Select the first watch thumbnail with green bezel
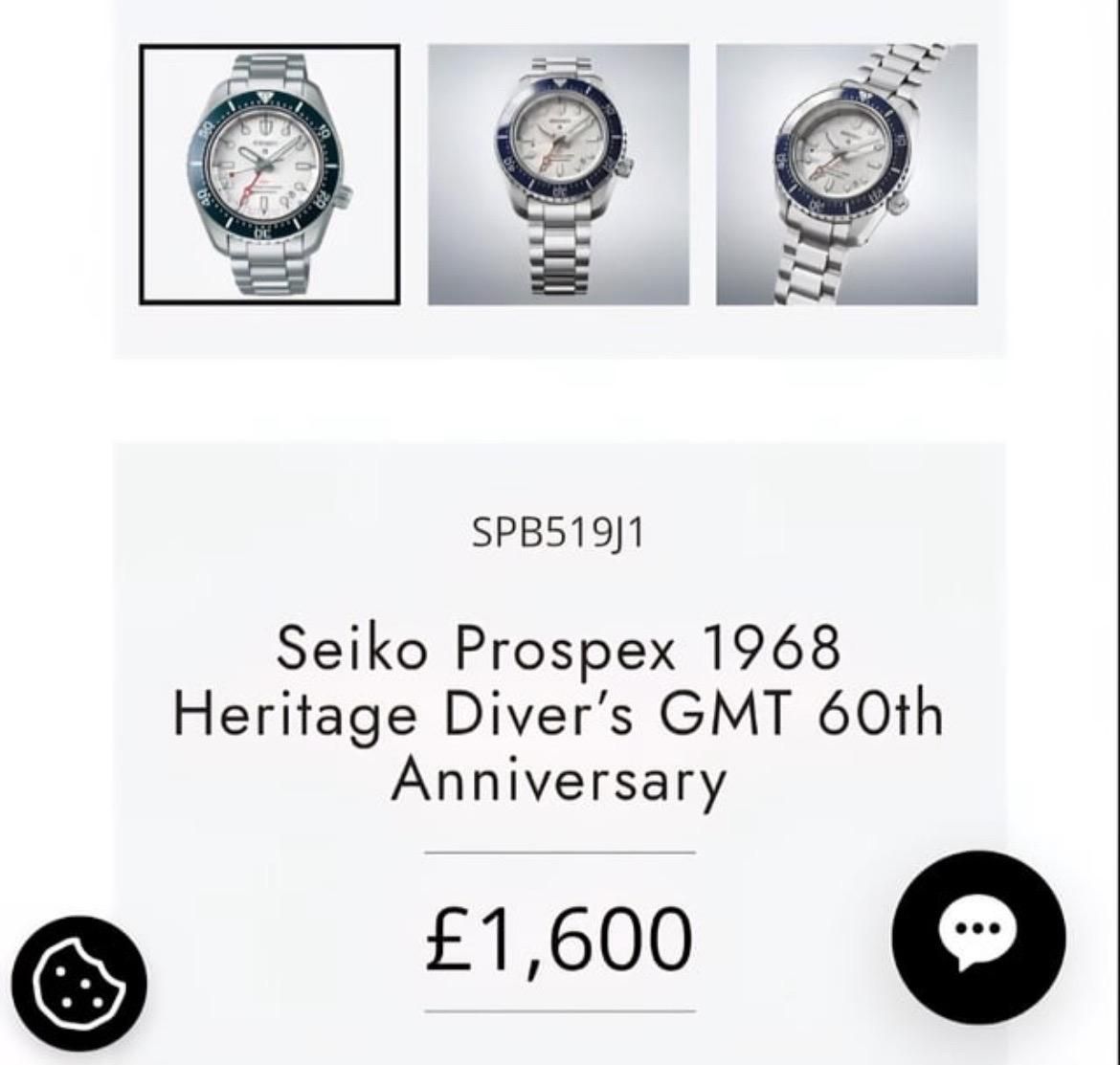Viewport: 1120px width, 1065px height. point(269,174)
